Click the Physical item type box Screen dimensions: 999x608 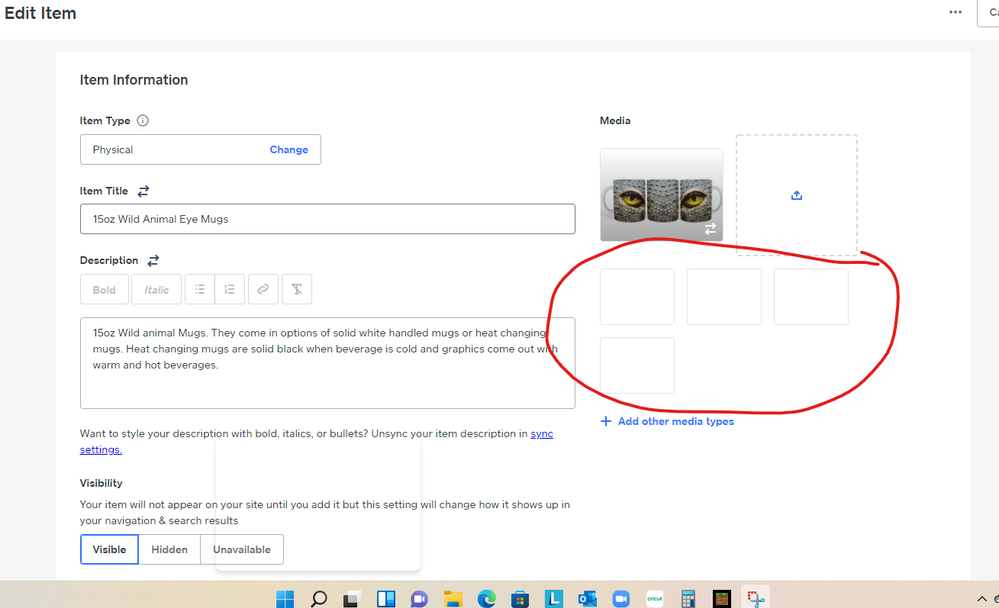point(200,150)
